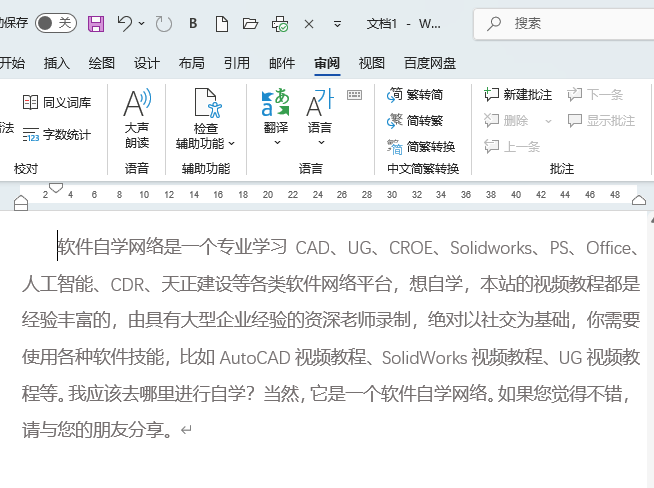Image resolution: width=654 pixels, height=488 pixels.
Task: Expand the 检查辅助功能 dropdown arrow
Action: [x=231, y=144]
